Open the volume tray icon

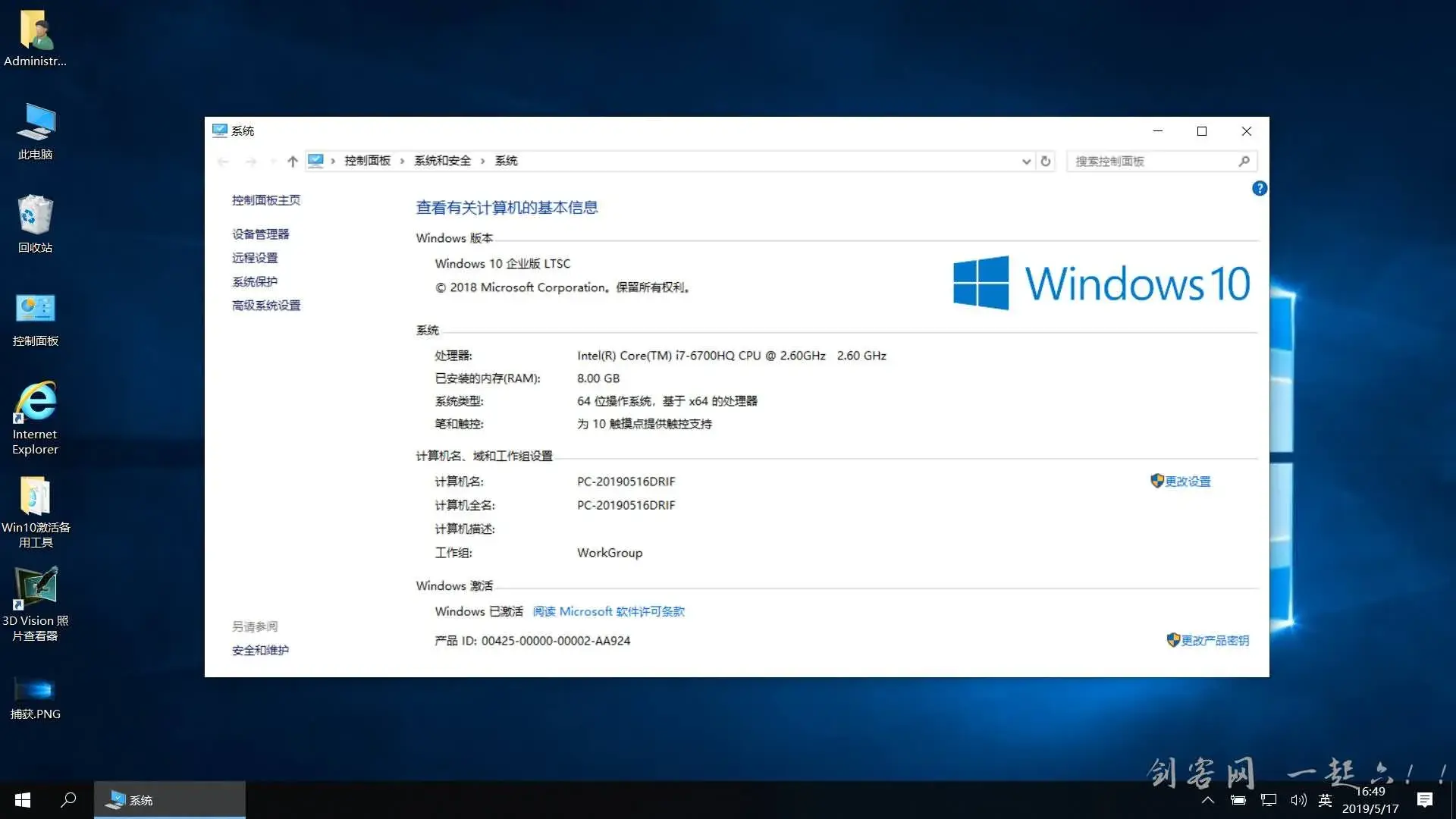tap(1298, 800)
